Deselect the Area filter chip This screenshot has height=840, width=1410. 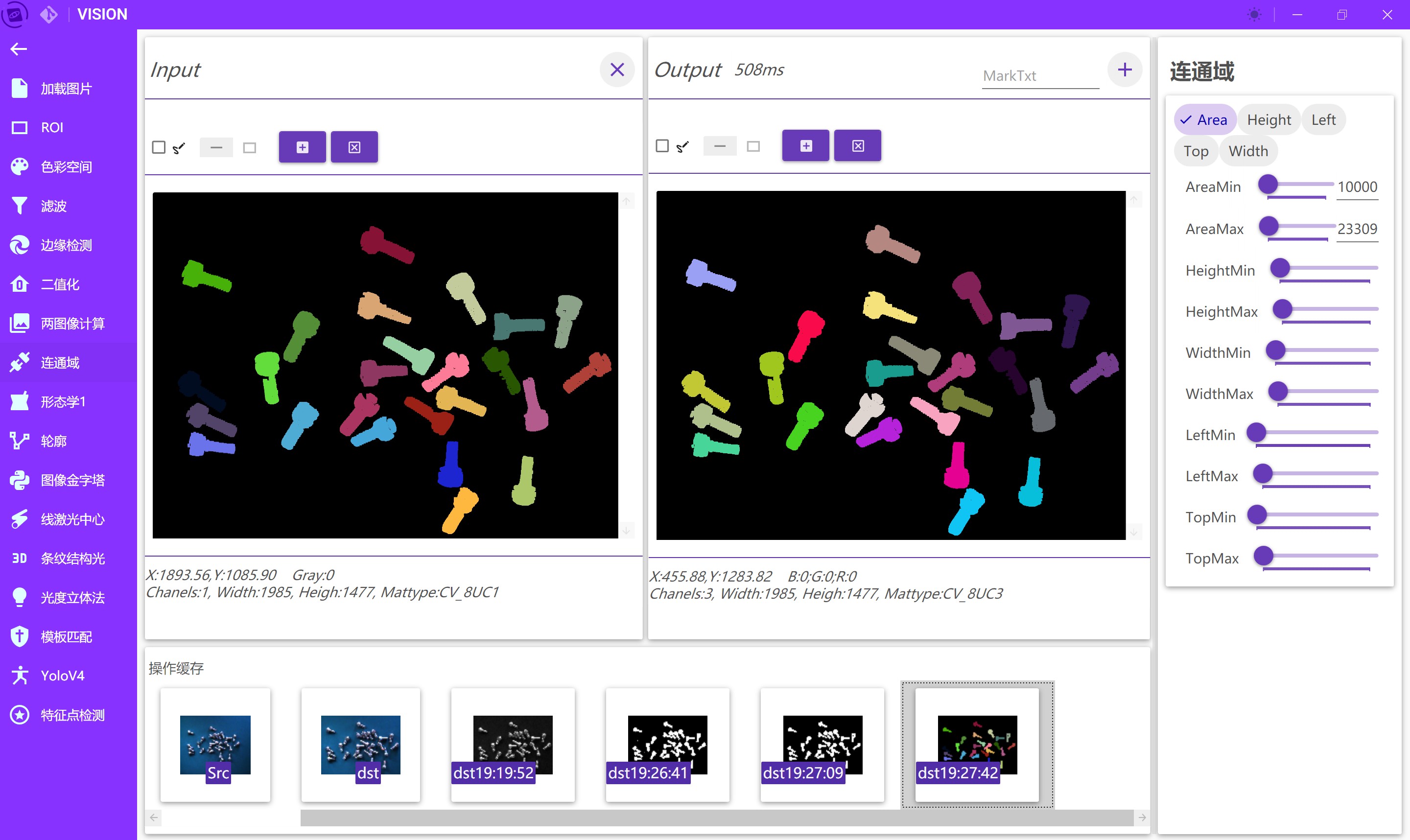tap(1204, 120)
